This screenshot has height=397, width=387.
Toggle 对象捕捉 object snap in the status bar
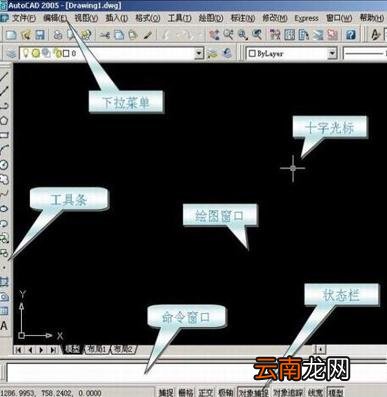pyautogui.click(x=253, y=393)
